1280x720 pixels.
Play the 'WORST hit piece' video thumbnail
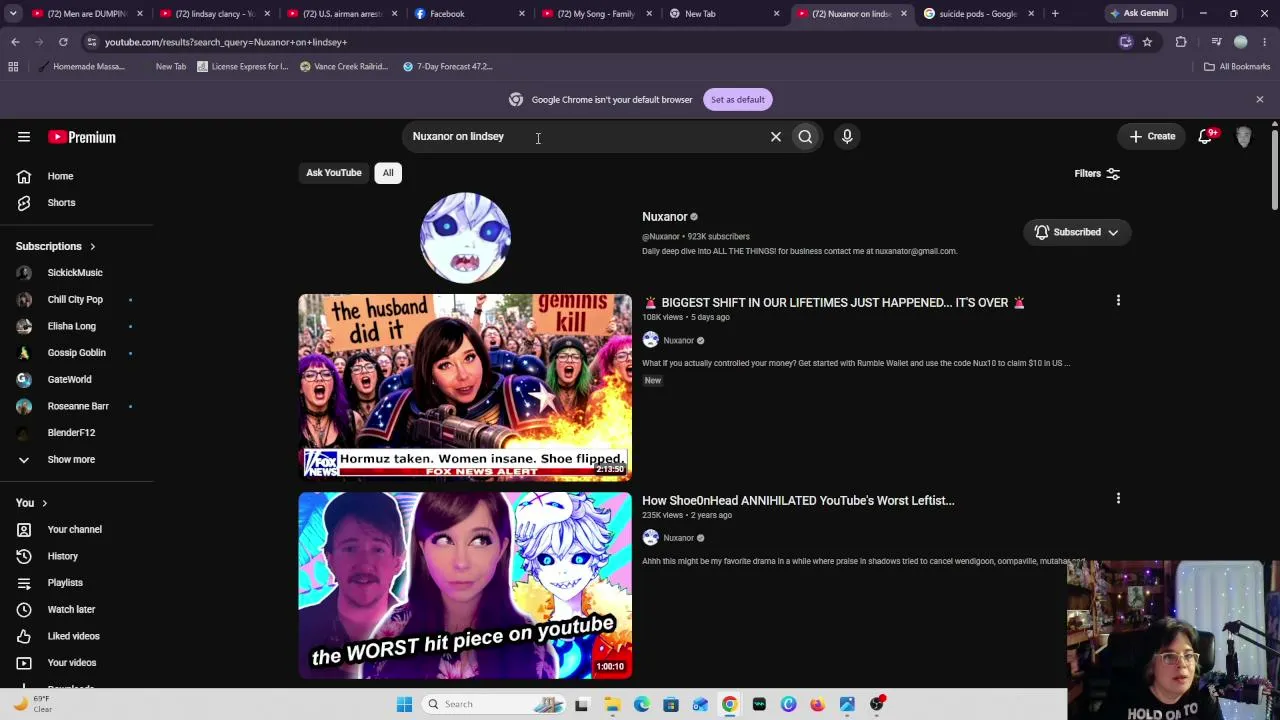[465, 586]
